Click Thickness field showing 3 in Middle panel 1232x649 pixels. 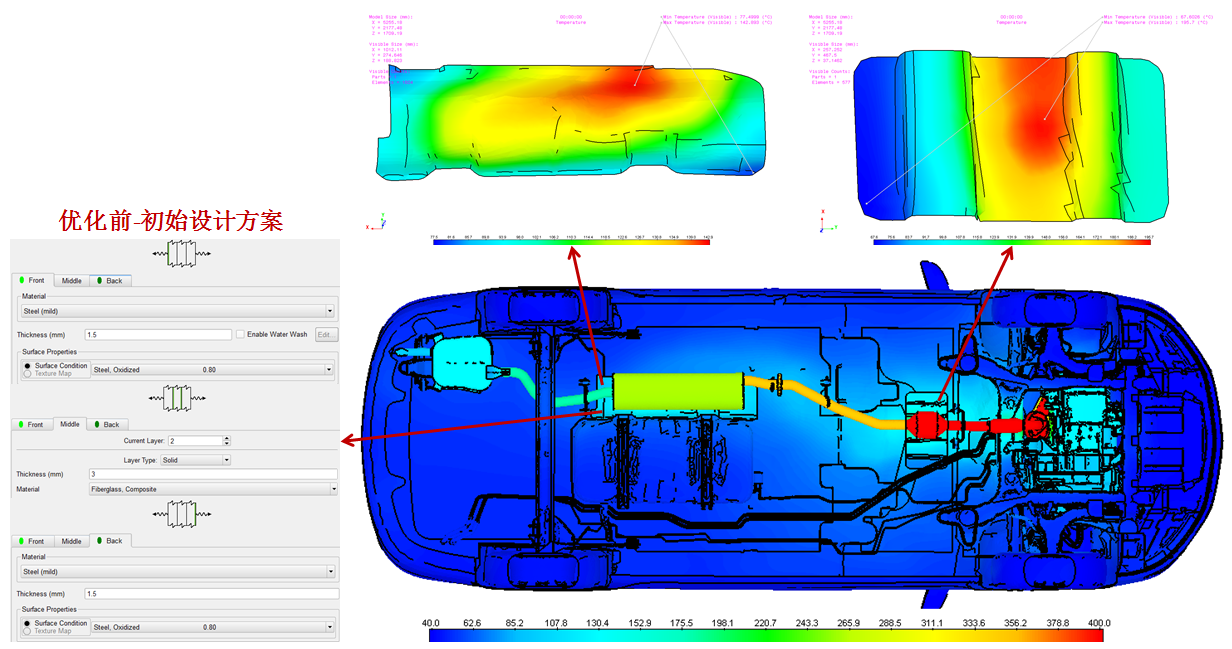pos(212,474)
